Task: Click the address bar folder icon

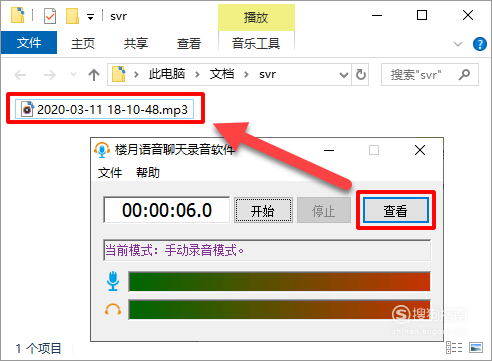Action: coord(119,74)
